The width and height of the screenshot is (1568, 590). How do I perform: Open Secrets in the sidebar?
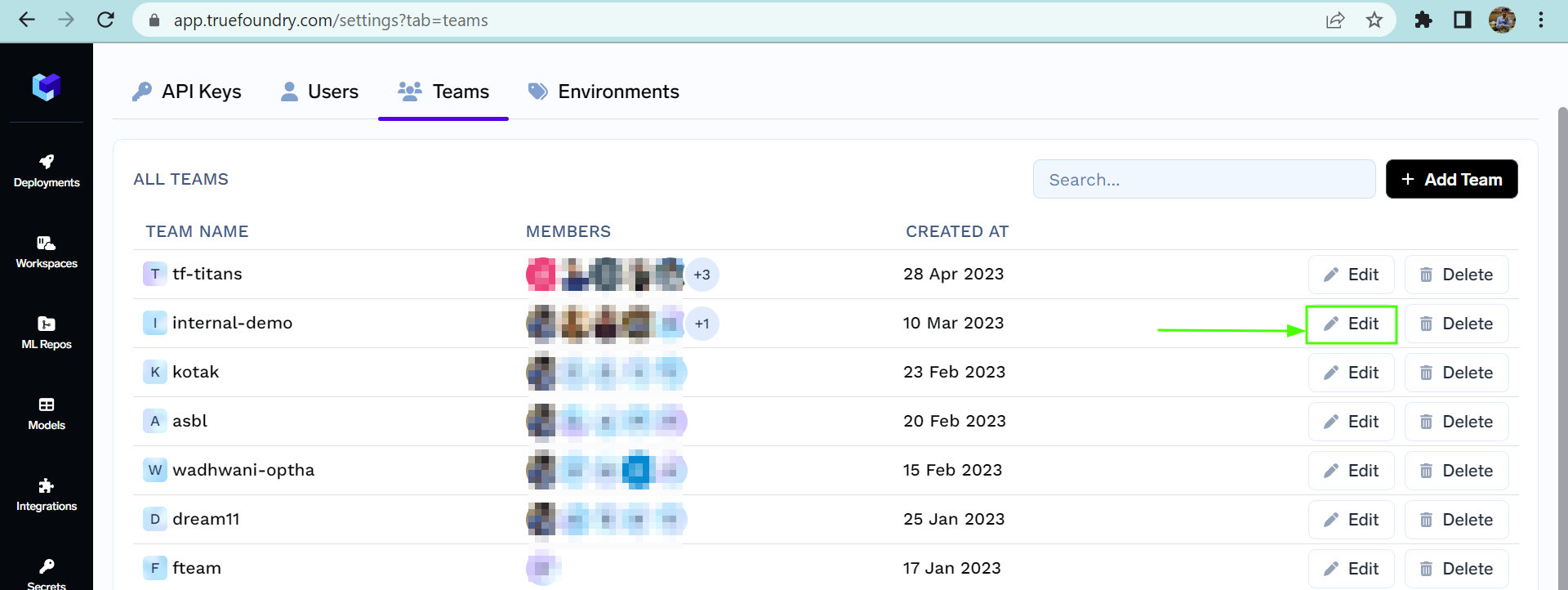(x=47, y=574)
